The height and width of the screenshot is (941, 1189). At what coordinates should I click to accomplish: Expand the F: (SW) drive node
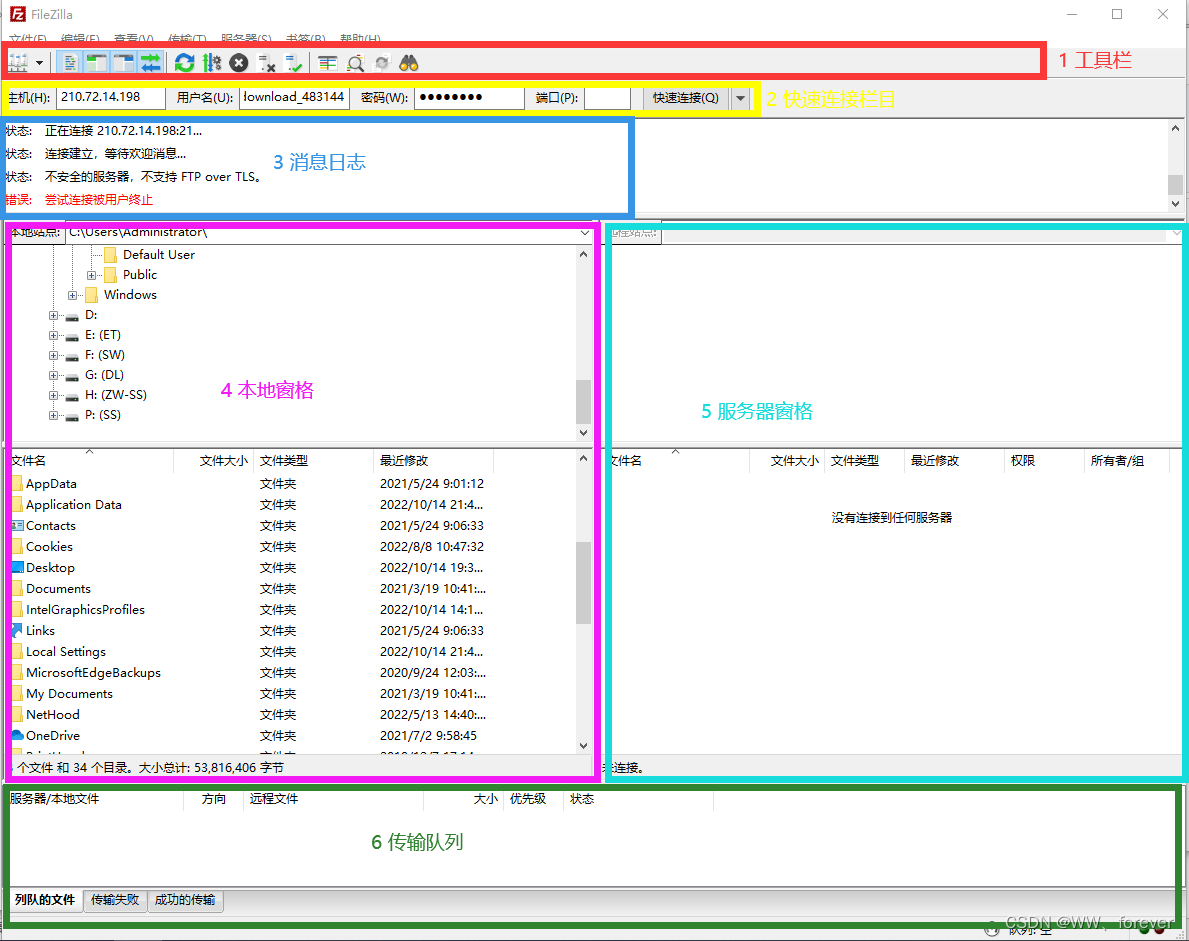53,356
